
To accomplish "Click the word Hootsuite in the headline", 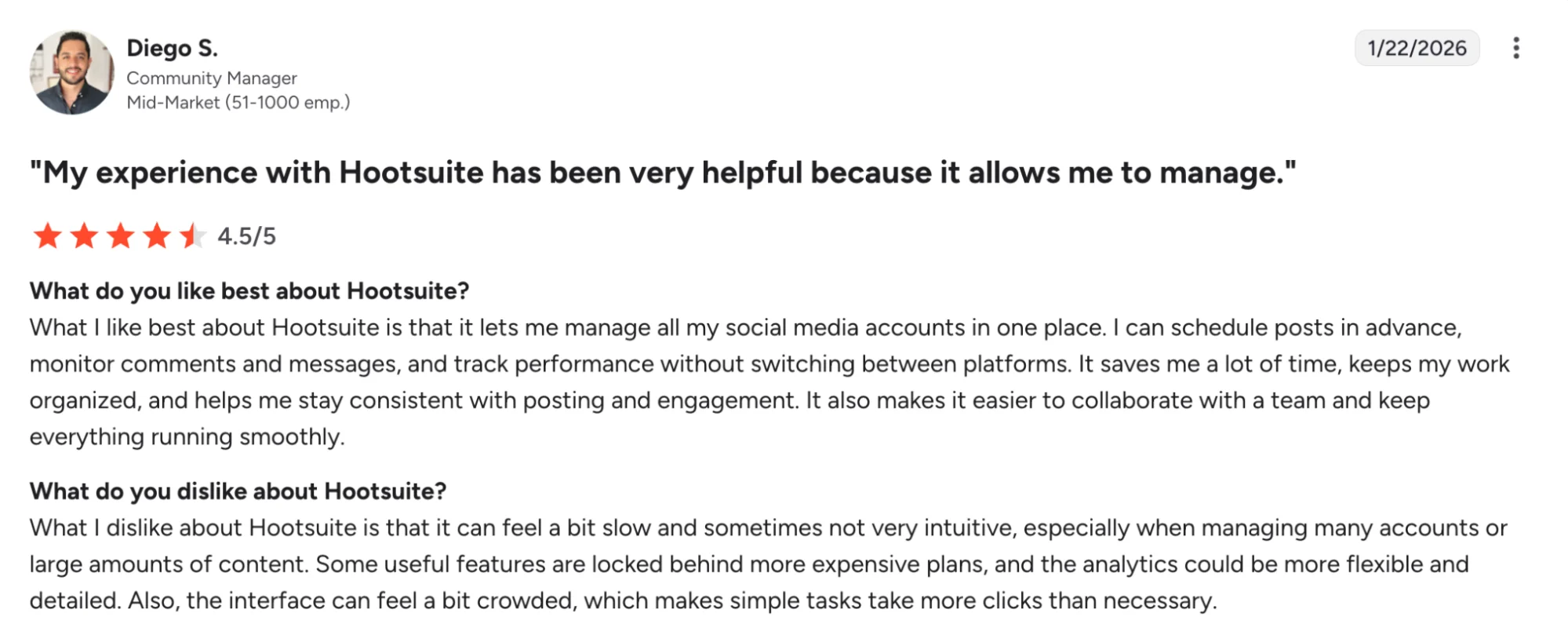I will 402,174.
